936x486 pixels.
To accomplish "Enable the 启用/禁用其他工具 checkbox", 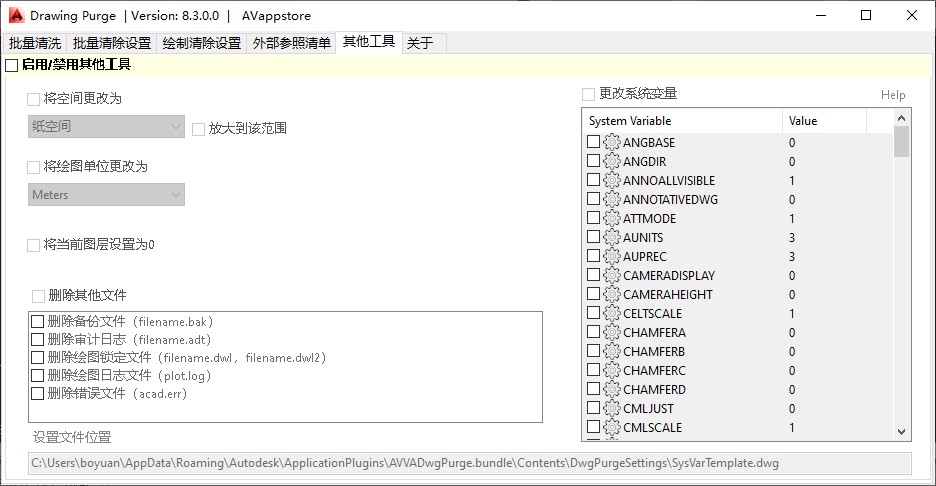I will [11, 66].
